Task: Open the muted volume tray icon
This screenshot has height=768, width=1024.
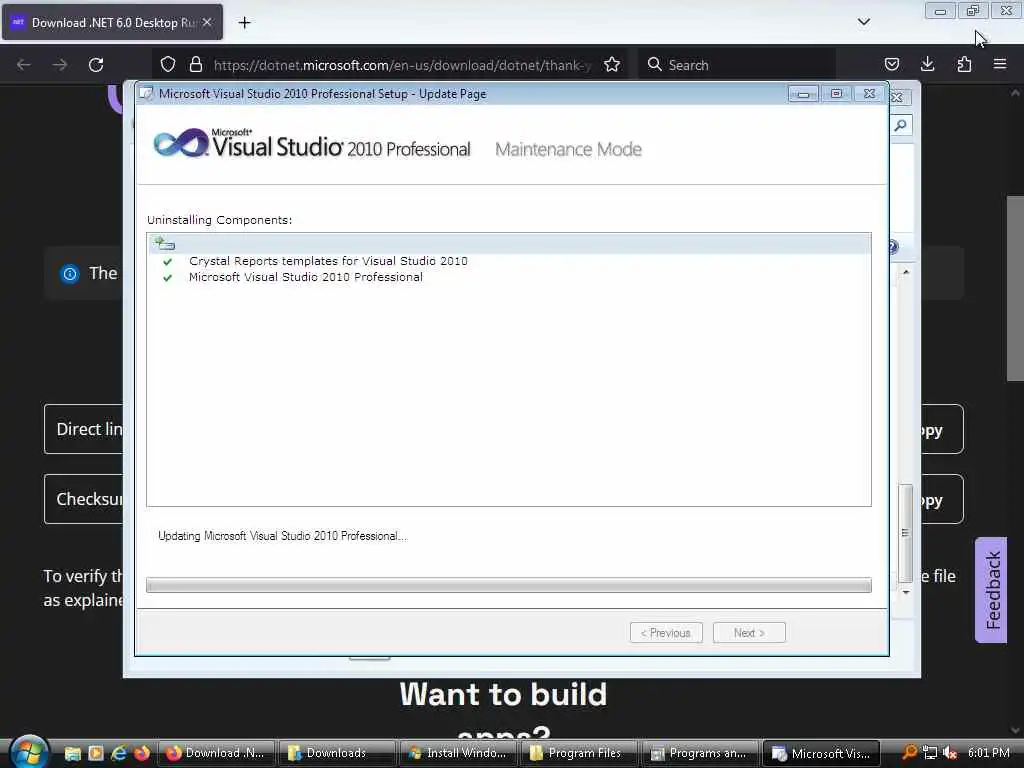Action: tap(950, 753)
